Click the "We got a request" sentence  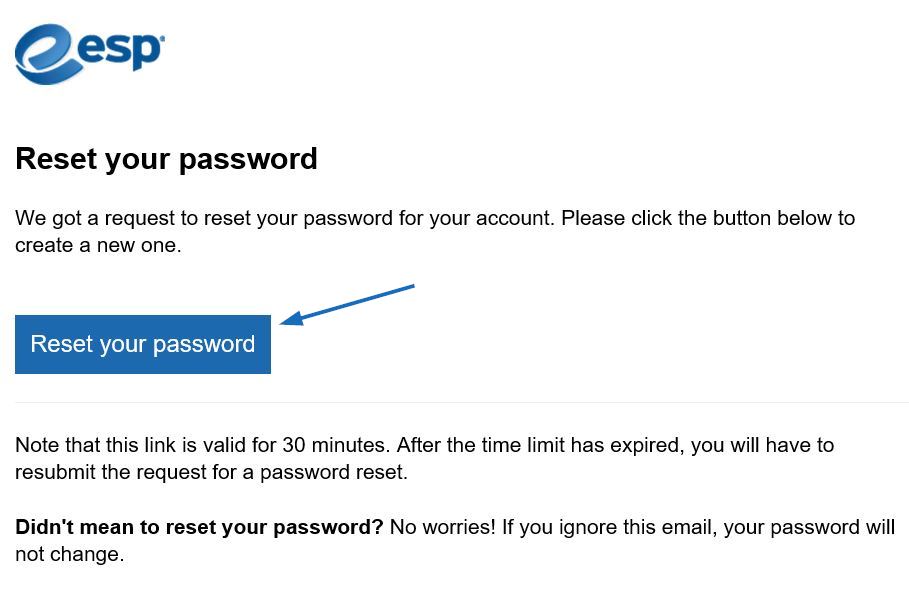(x=285, y=218)
